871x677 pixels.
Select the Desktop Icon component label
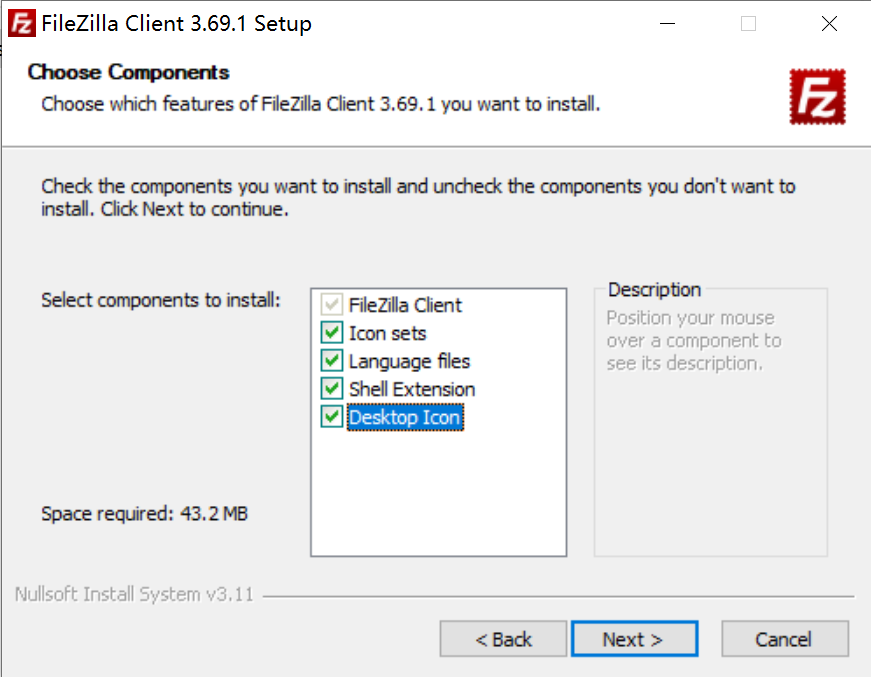tap(405, 417)
